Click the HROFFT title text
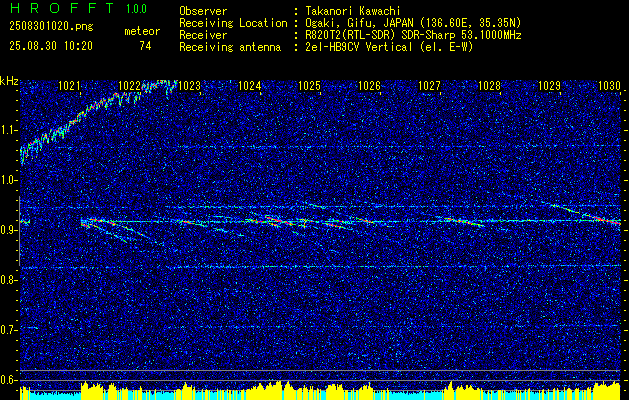 62,8
